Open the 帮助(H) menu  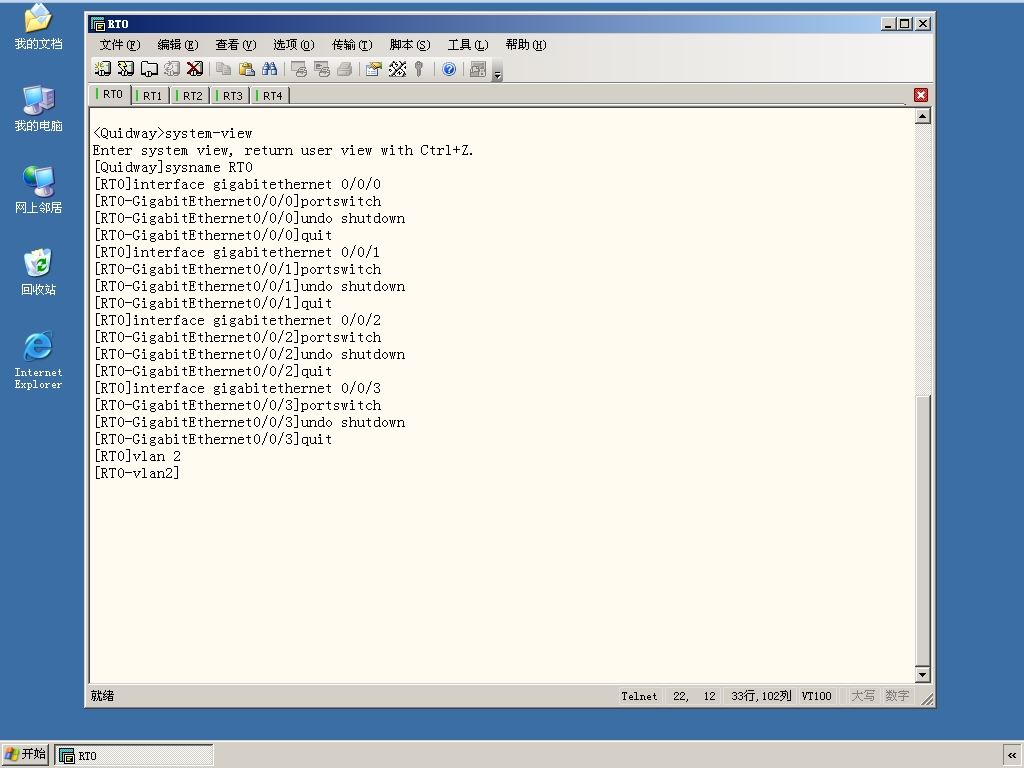click(526, 44)
